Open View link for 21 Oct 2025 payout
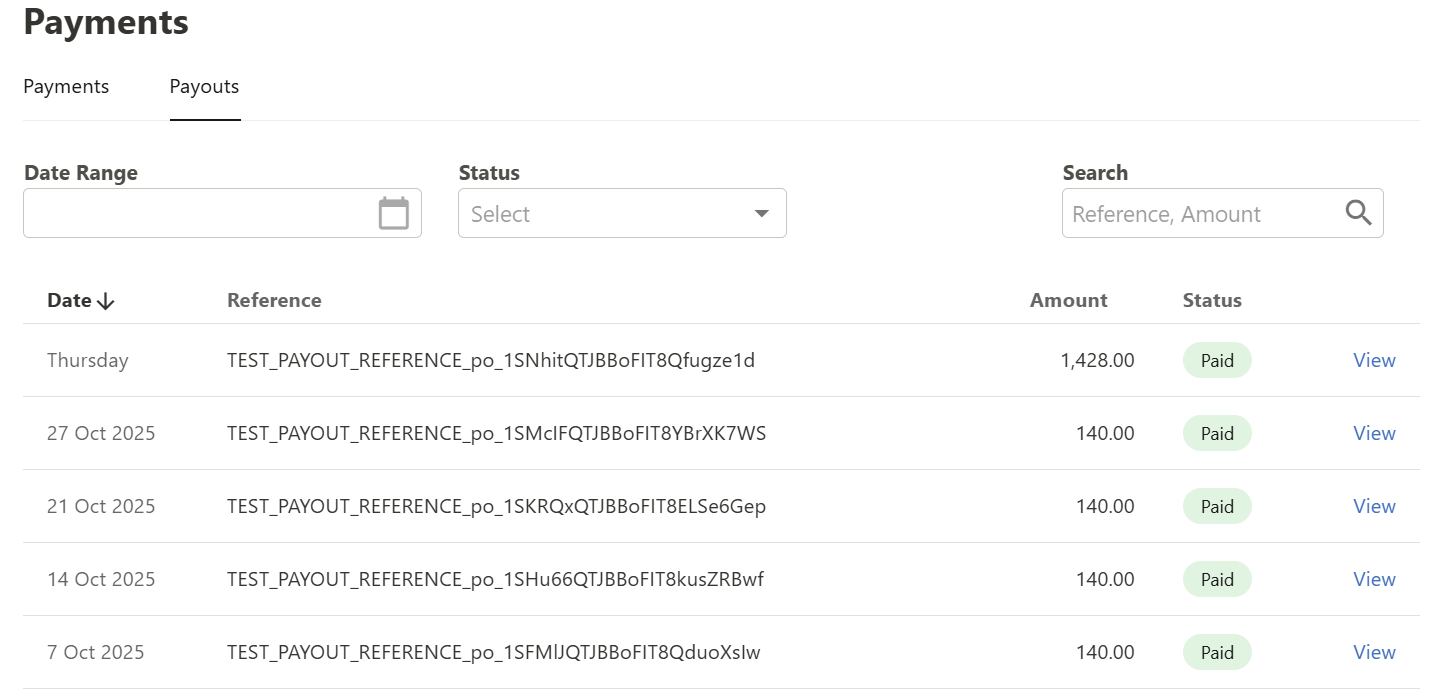Screen dimensions: 1435x691 pyautogui.click(x=1374, y=507)
